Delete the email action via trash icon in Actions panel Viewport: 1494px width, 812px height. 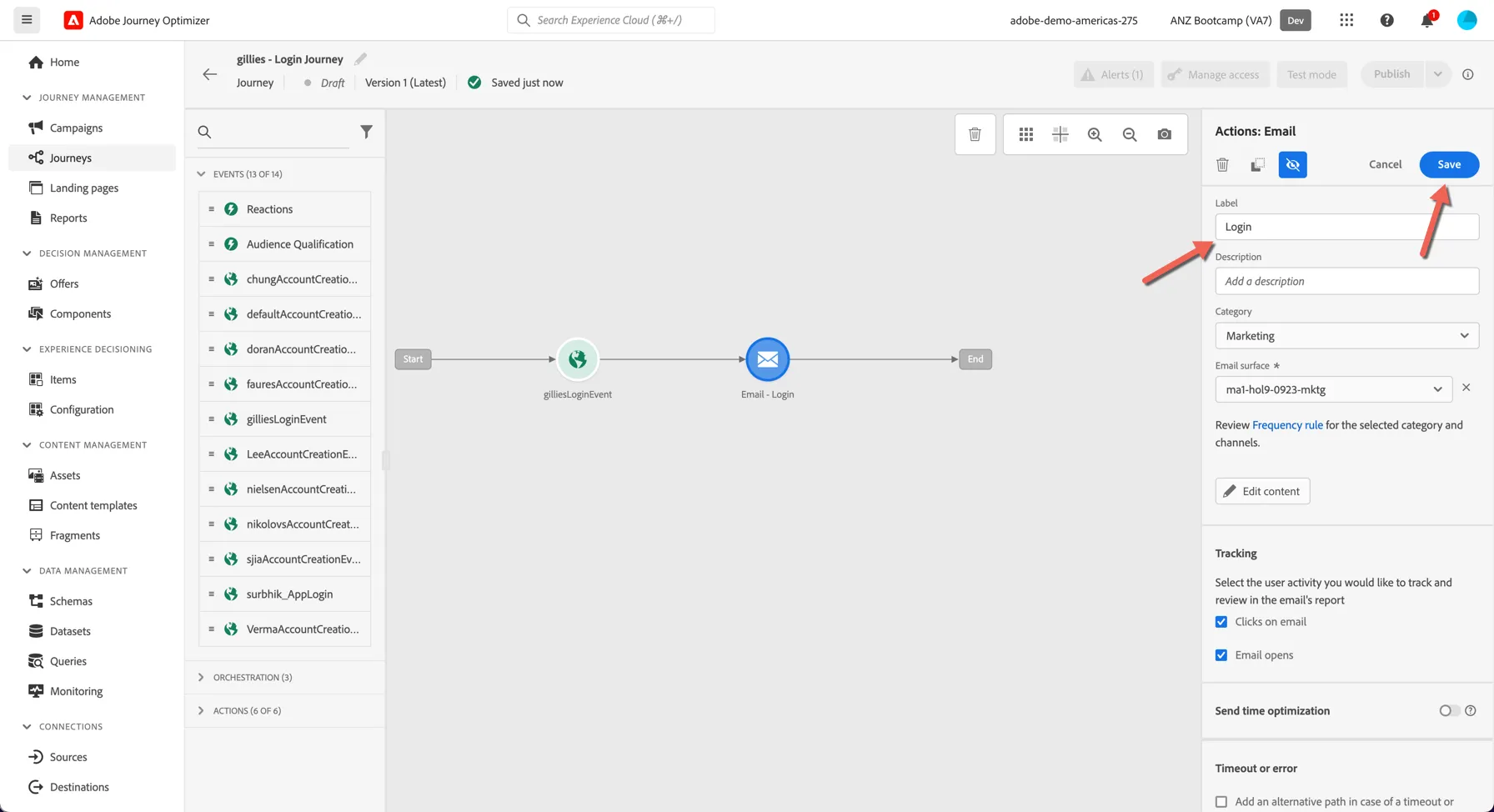pyautogui.click(x=1222, y=165)
